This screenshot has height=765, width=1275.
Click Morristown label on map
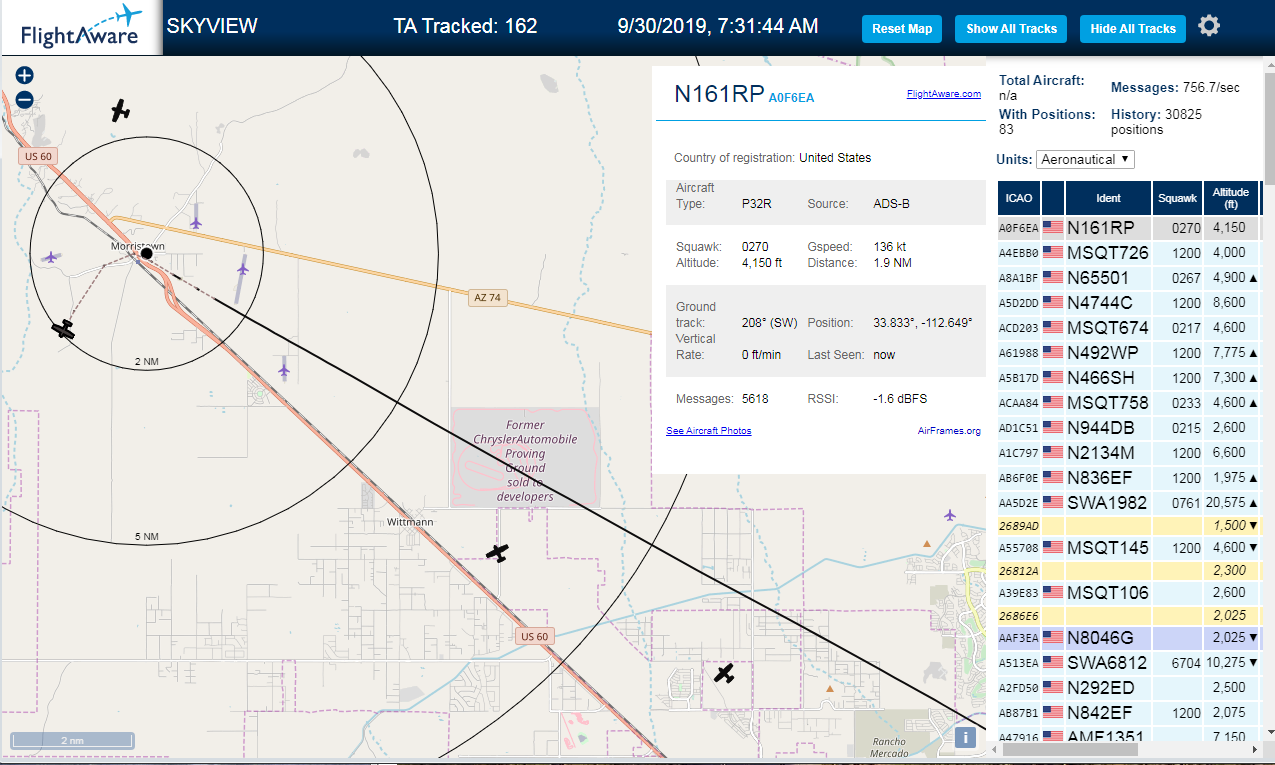pos(138,245)
